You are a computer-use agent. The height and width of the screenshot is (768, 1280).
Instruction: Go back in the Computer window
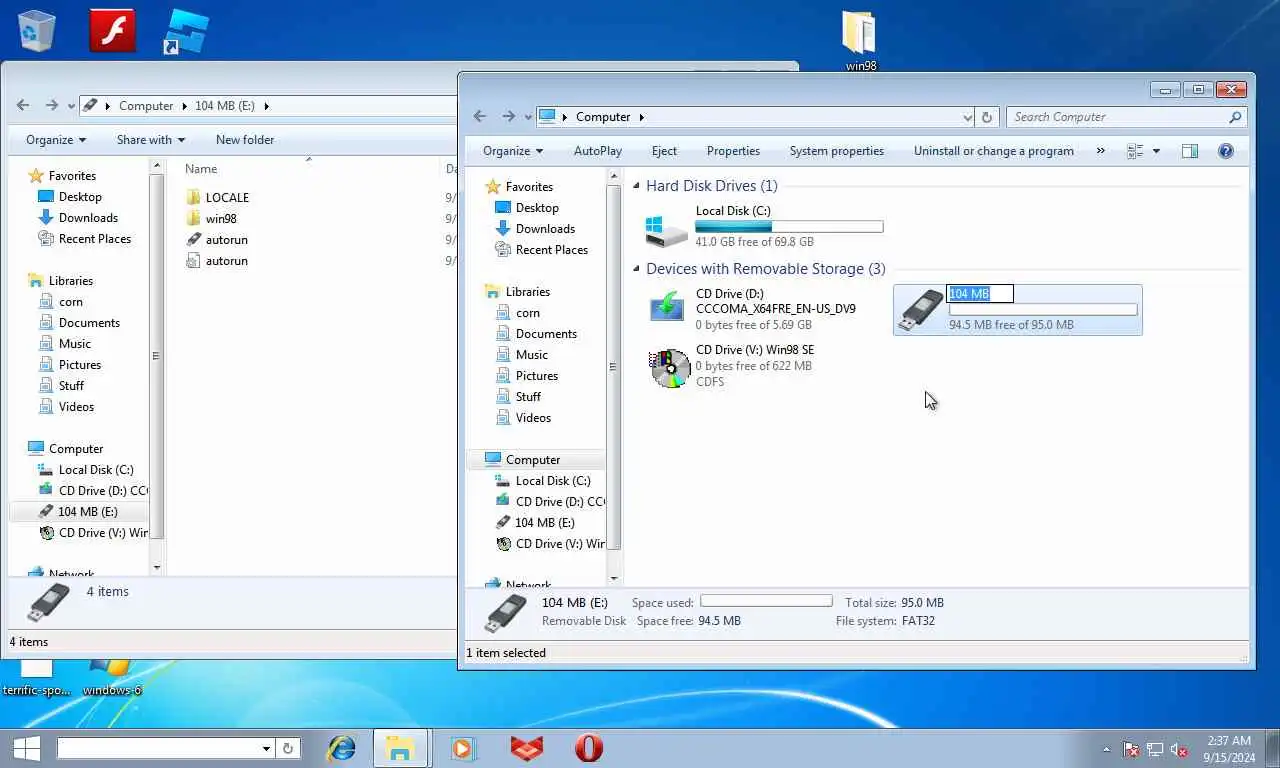480,117
